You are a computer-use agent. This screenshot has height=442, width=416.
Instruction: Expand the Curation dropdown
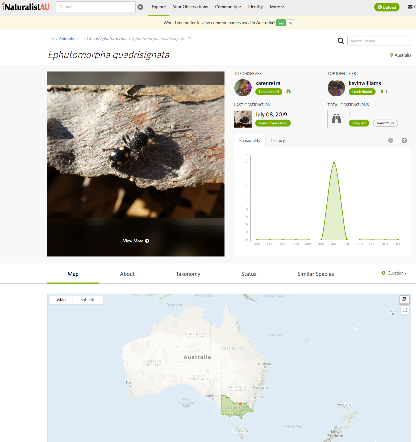point(394,273)
